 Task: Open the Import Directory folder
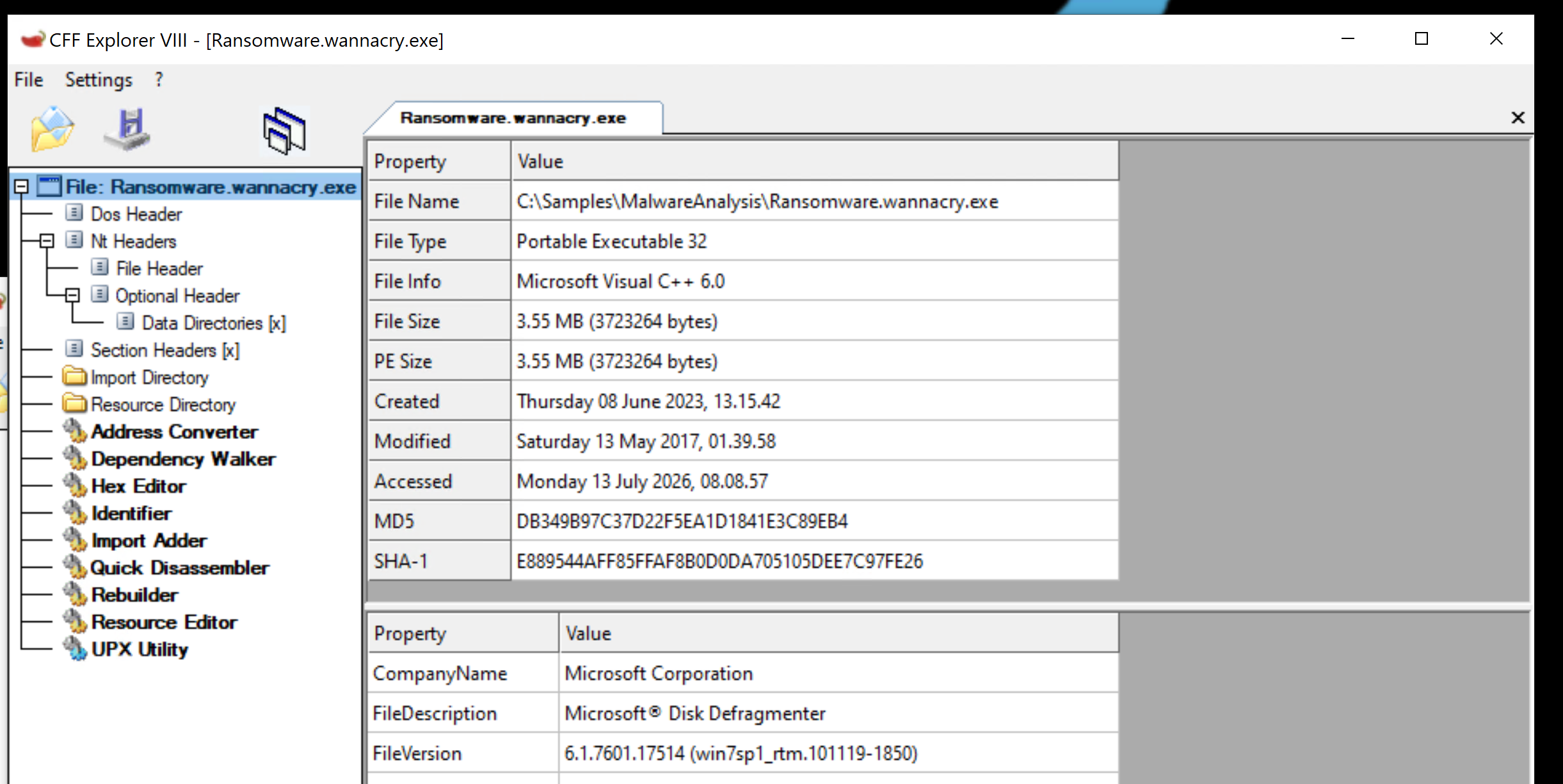pyautogui.click(x=150, y=378)
